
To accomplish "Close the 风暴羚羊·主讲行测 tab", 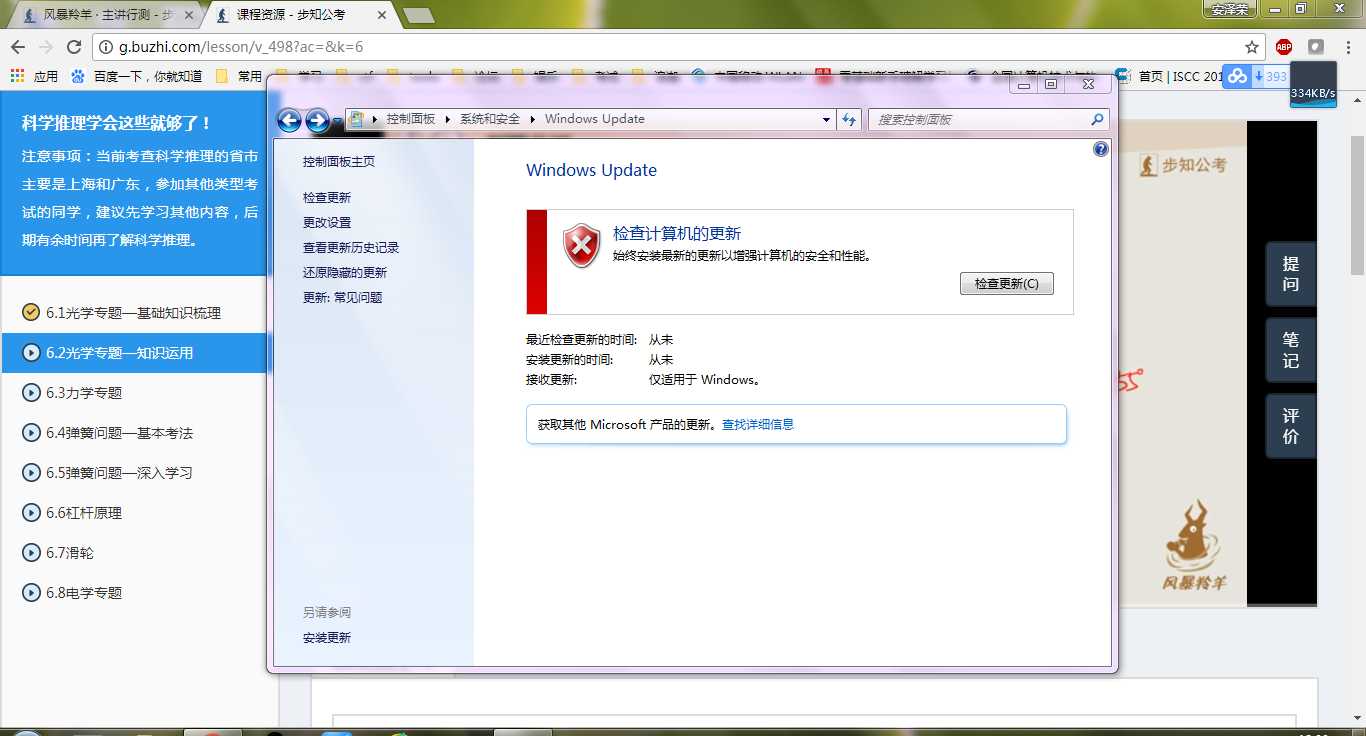I will pyautogui.click(x=189, y=16).
